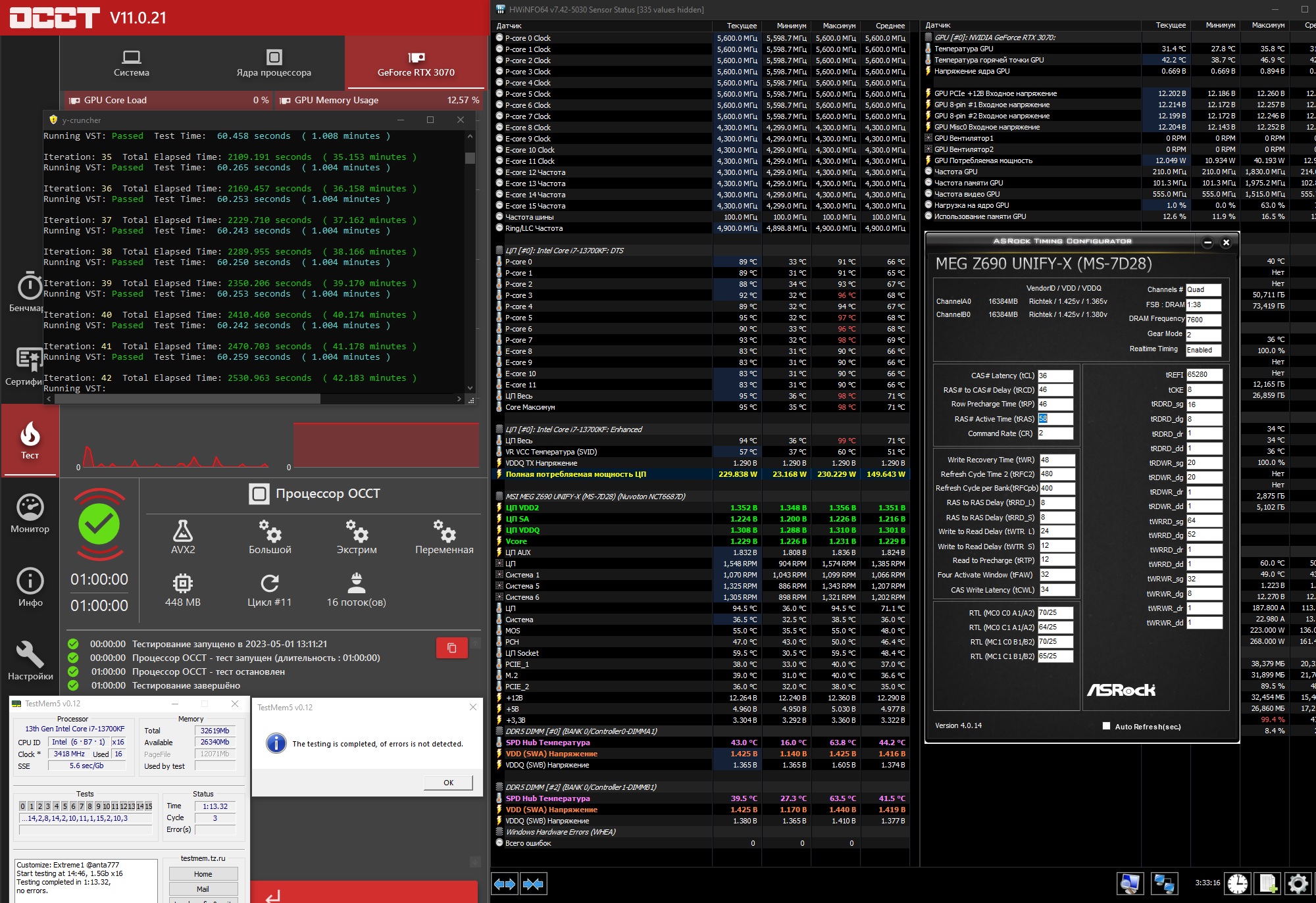The image size is (1316, 903).
Task: Toggle Auto Refresh checkbox in Timing Configurator
Action: coord(1106,726)
